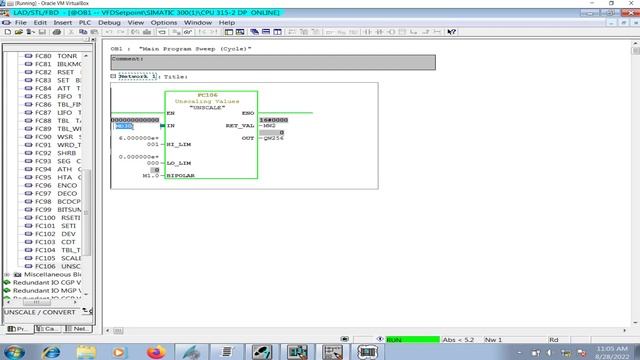Viewport: 640px width, 360px height.
Task: Click the Open folder toolbar icon
Action: 19,32
